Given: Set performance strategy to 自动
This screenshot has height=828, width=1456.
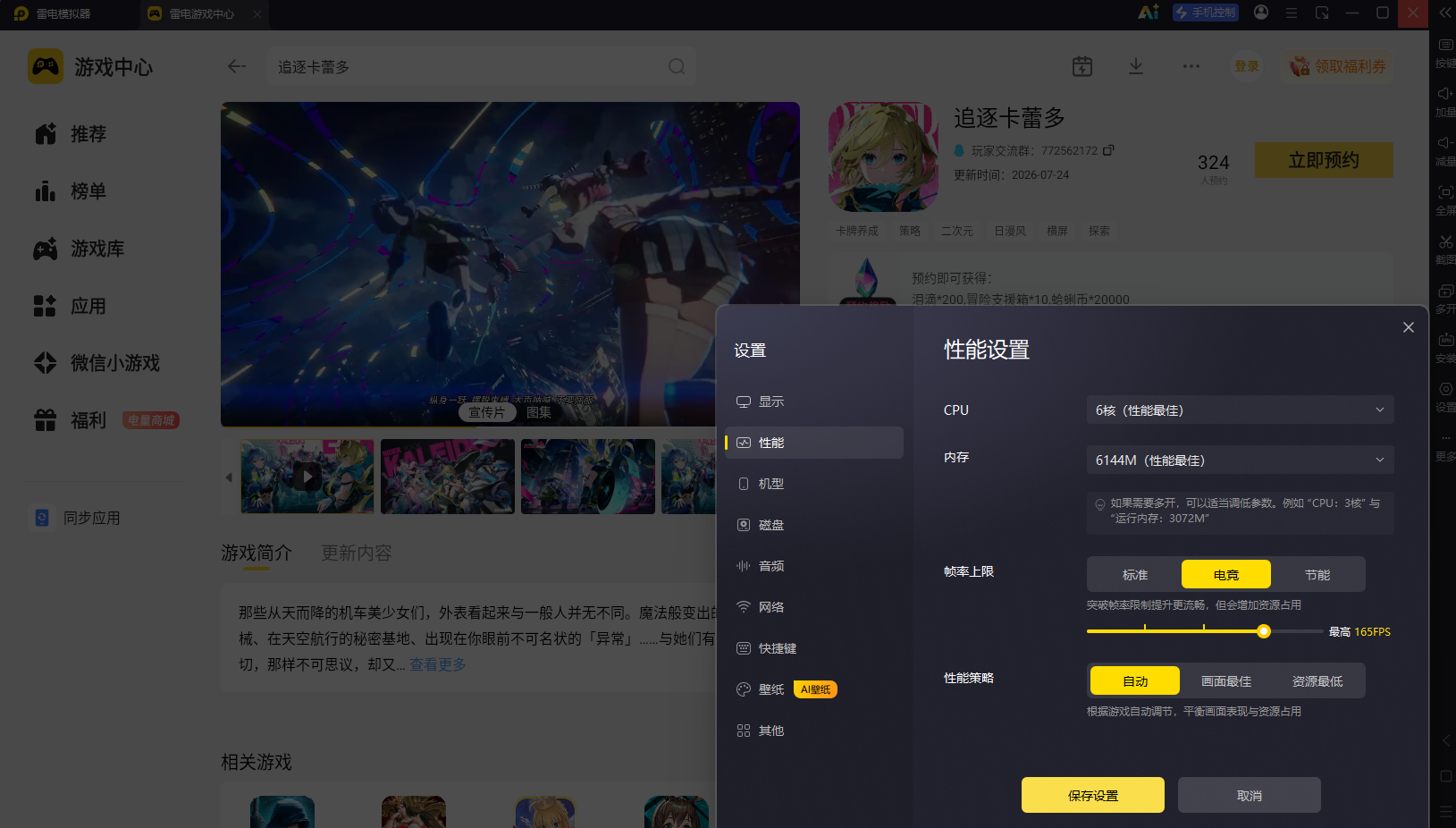Looking at the screenshot, I should click(x=1135, y=680).
